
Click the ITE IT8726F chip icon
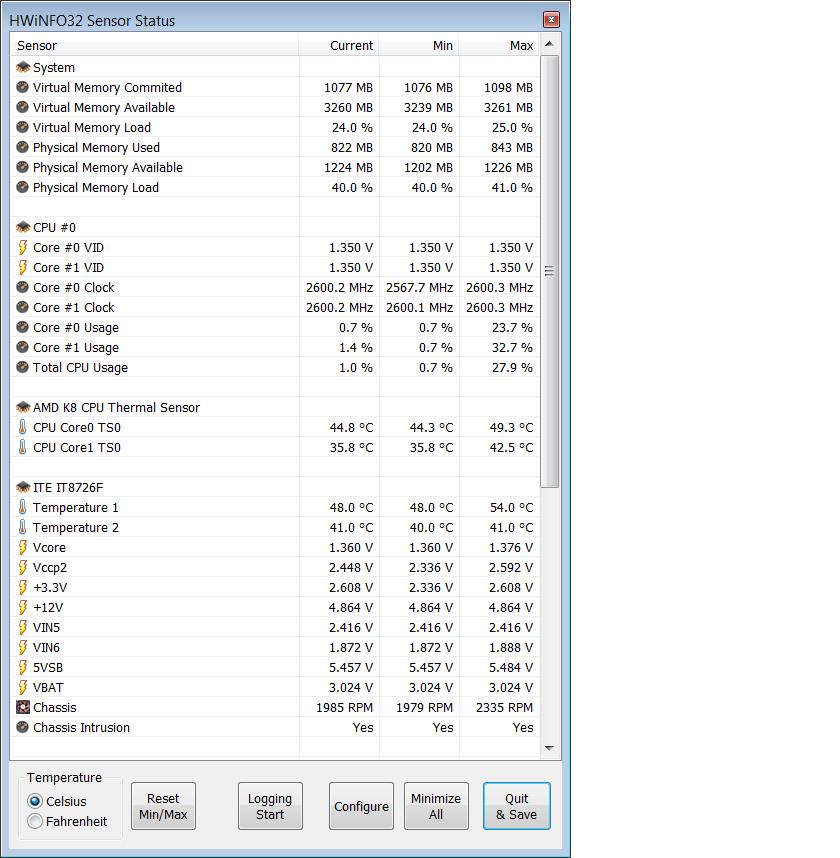coord(22,487)
